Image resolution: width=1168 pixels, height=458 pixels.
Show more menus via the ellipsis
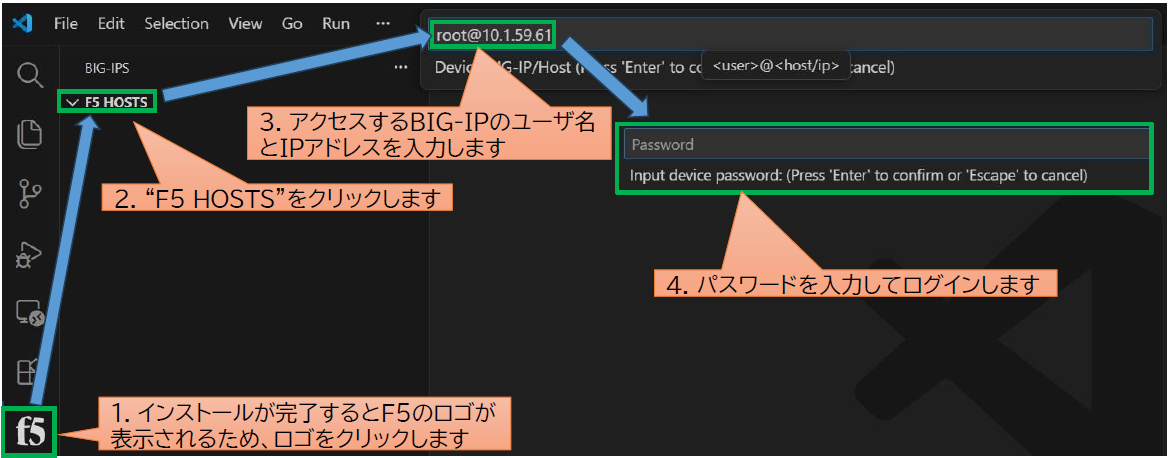click(x=384, y=23)
